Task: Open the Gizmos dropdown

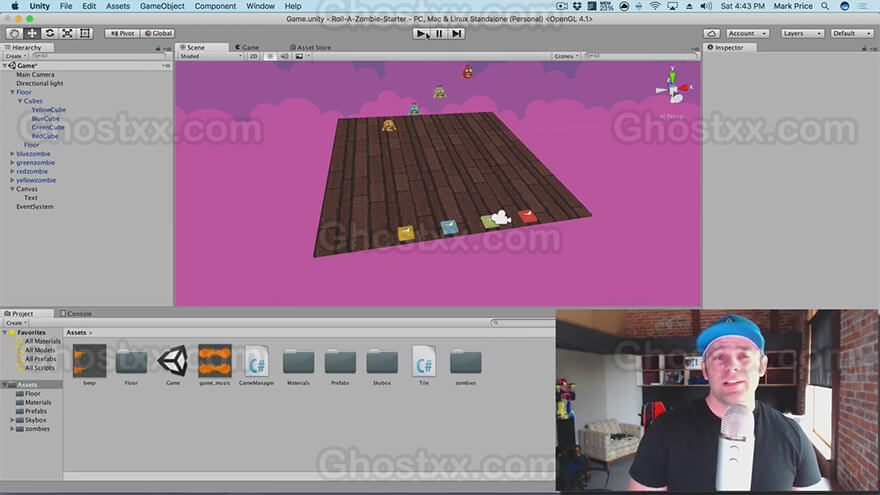Action: click(566, 56)
